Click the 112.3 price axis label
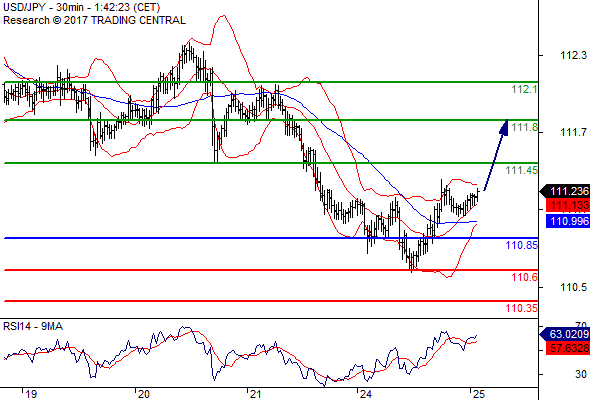This screenshot has width=590, height=400. [573, 55]
